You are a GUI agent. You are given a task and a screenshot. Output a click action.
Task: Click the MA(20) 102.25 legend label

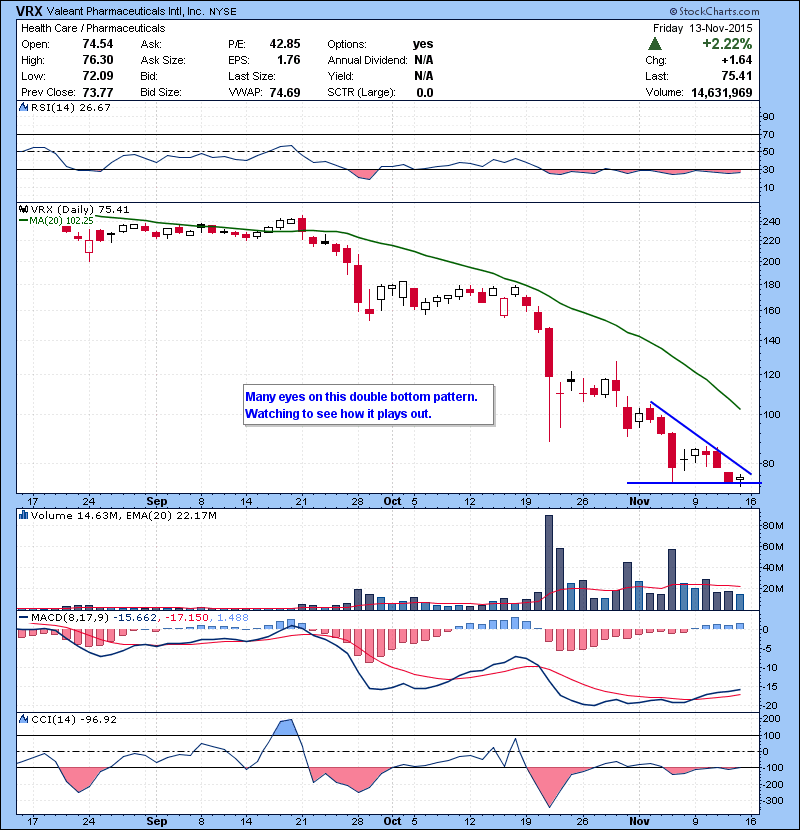61,221
